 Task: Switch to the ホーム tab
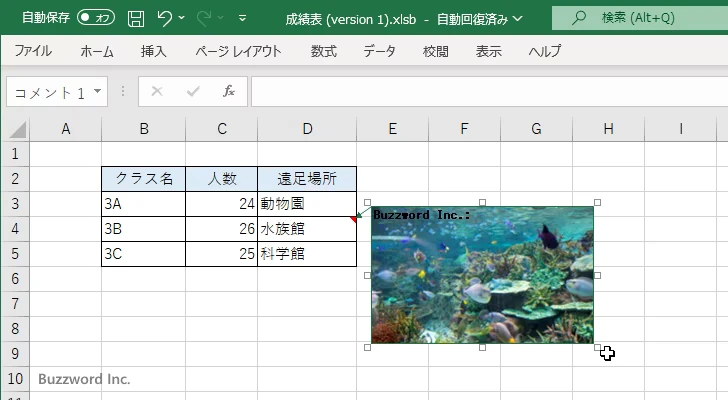coord(97,51)
